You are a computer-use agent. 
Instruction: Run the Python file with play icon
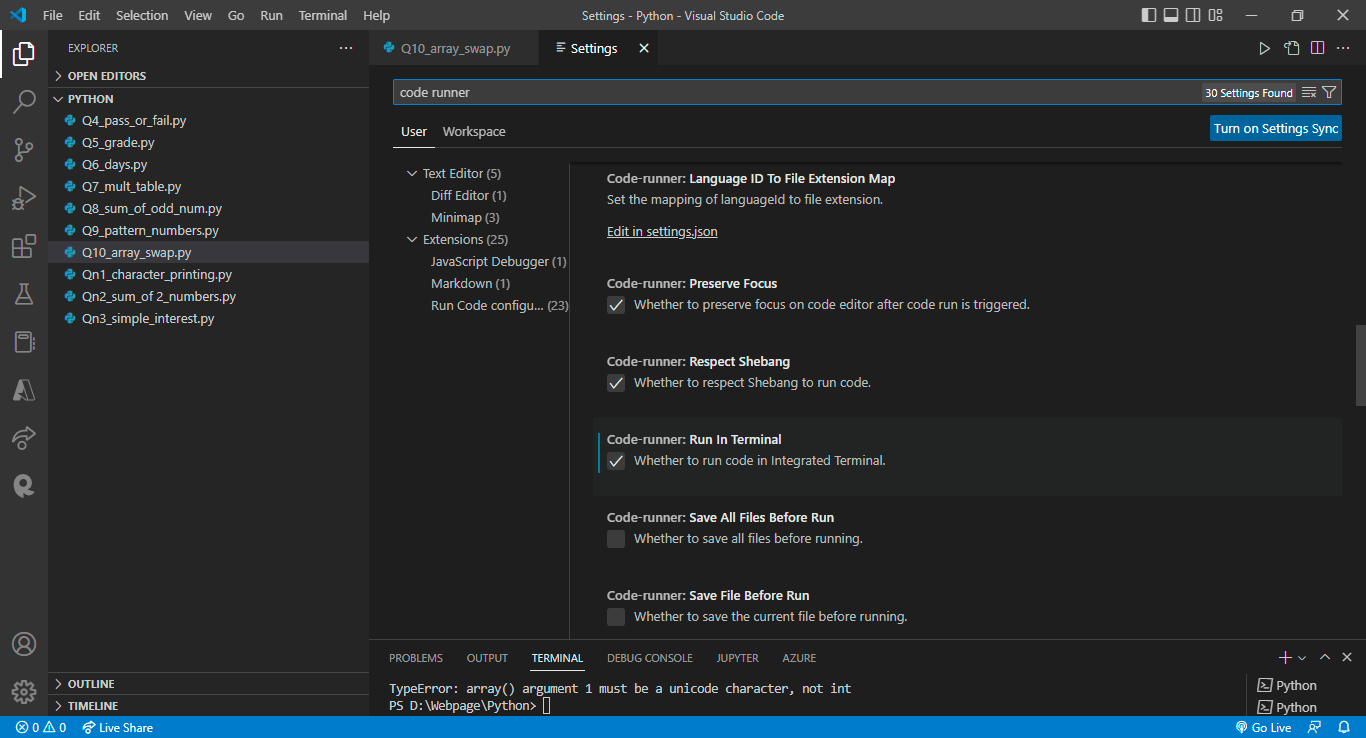pyautogui.click(x=1264, y=48)
